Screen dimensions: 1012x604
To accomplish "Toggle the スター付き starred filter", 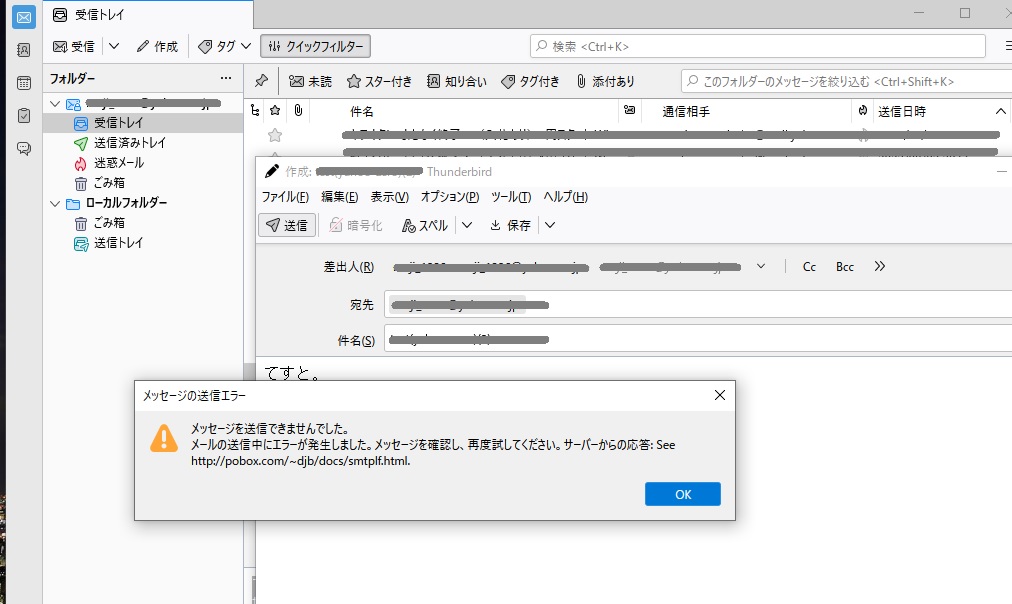I will (x=379, y=81).
